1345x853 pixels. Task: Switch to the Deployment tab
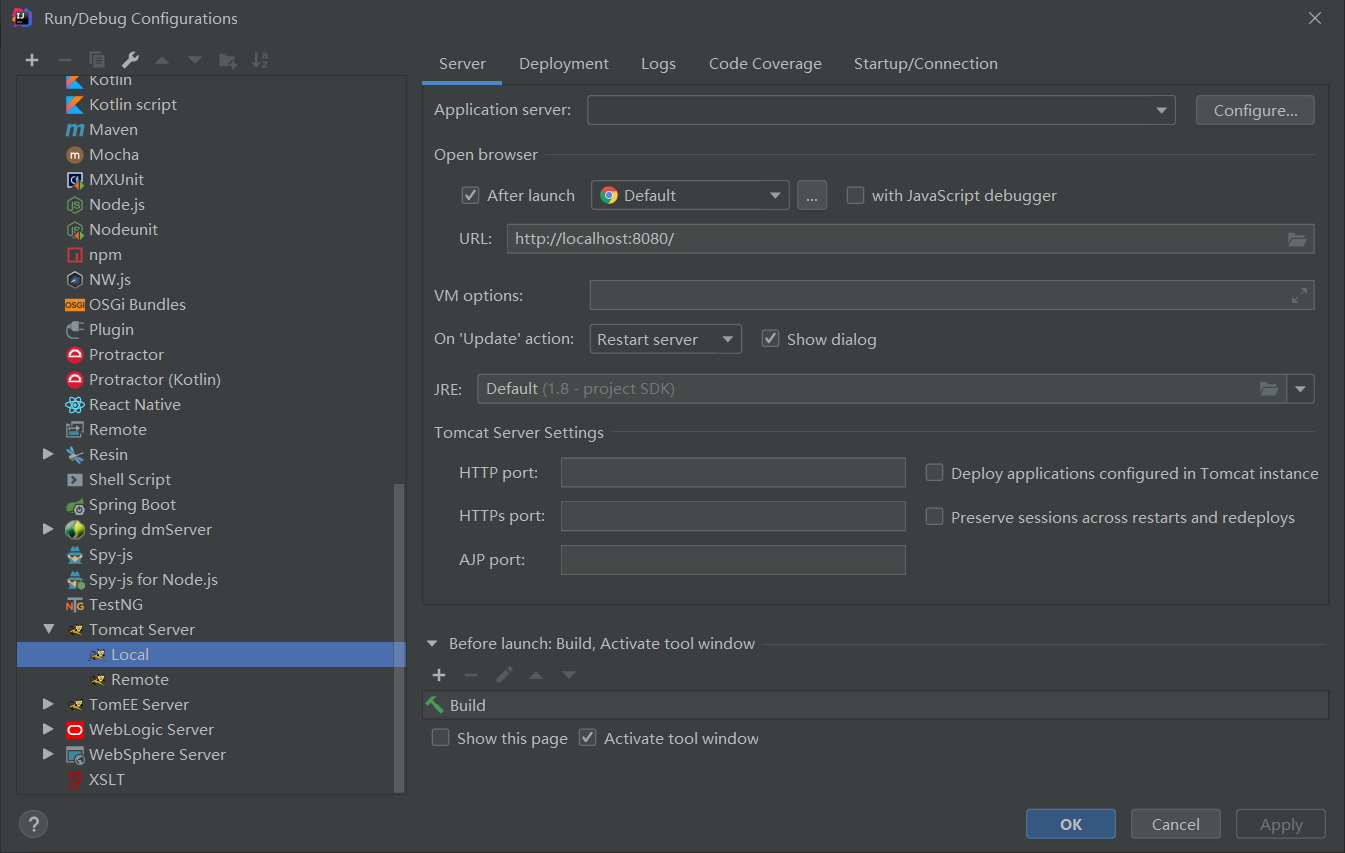tap(564, 63)
